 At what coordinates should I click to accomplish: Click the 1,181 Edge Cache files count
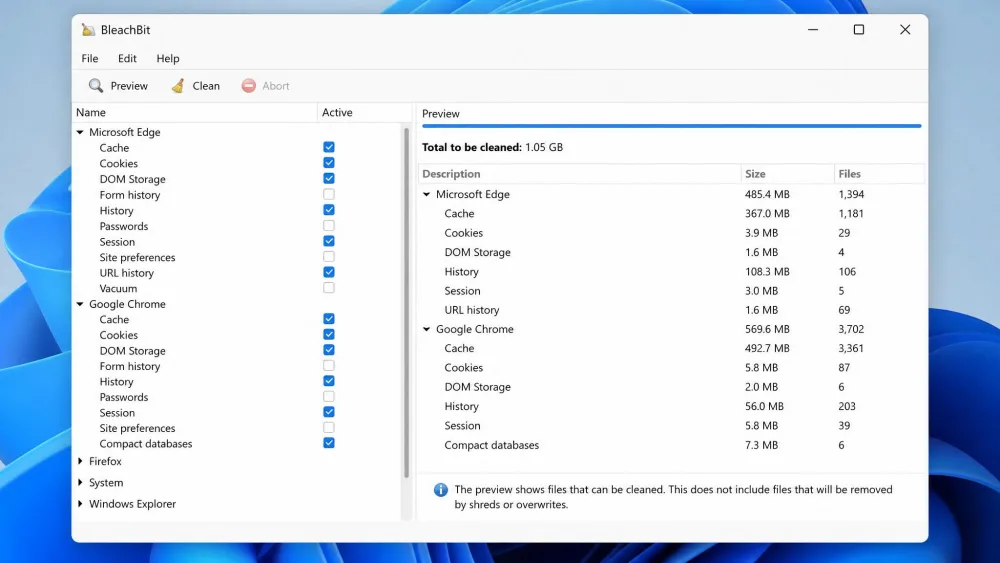coord(851,214)
